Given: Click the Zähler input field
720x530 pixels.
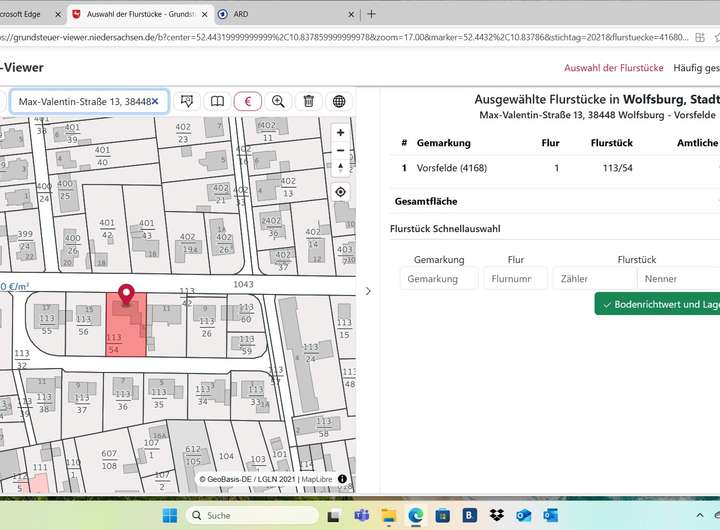Looking at the screenshot, I should tap(593, 279).
